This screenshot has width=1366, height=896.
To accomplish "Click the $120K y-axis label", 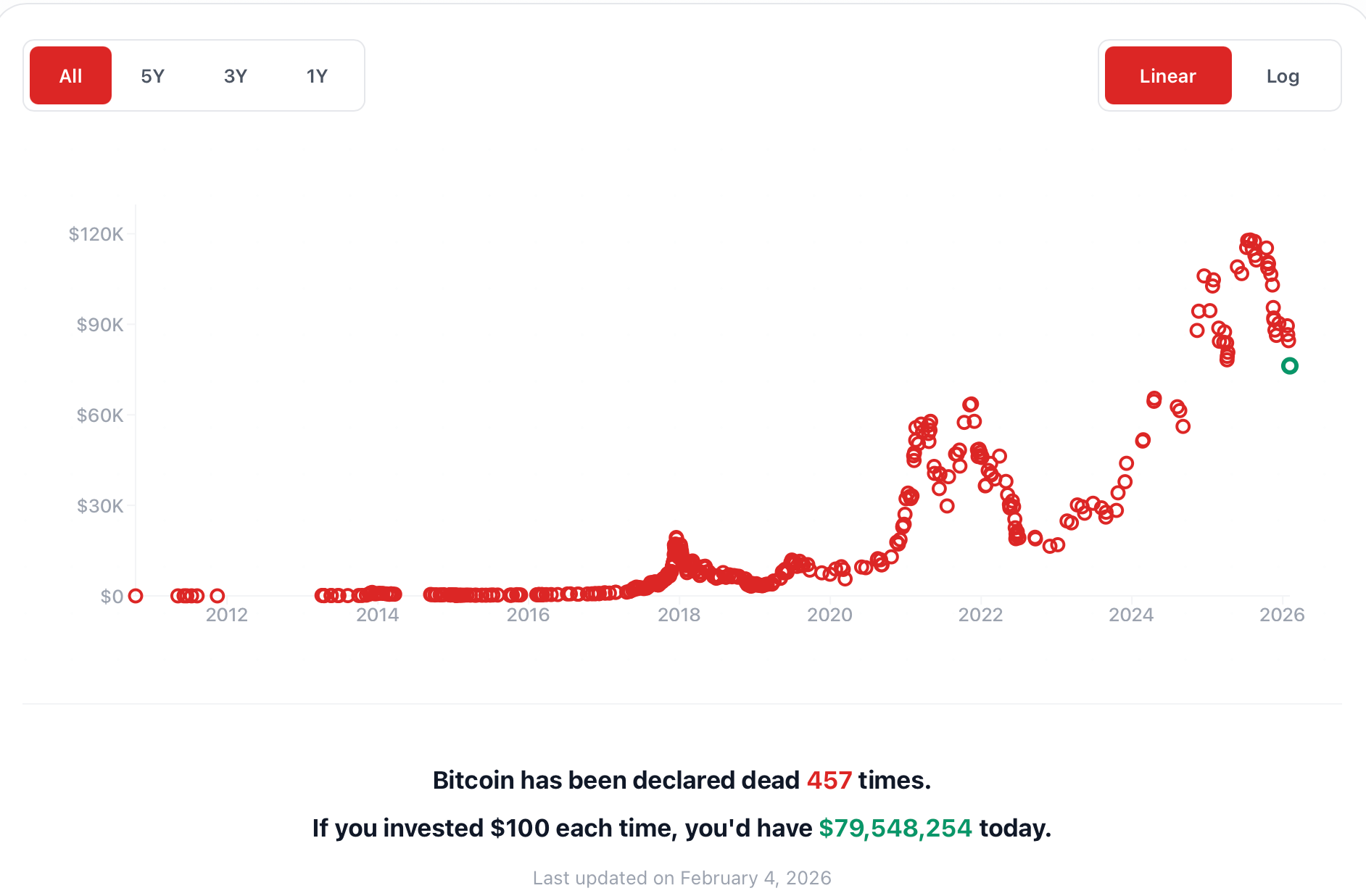I will (96, 234).
